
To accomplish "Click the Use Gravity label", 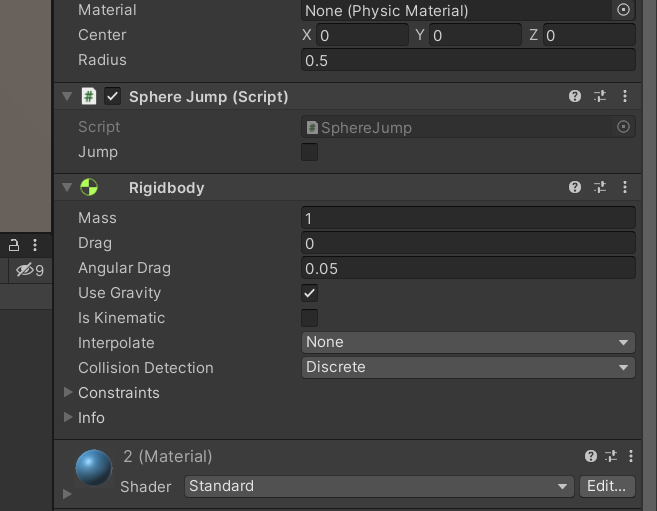I will coord(119,293).
